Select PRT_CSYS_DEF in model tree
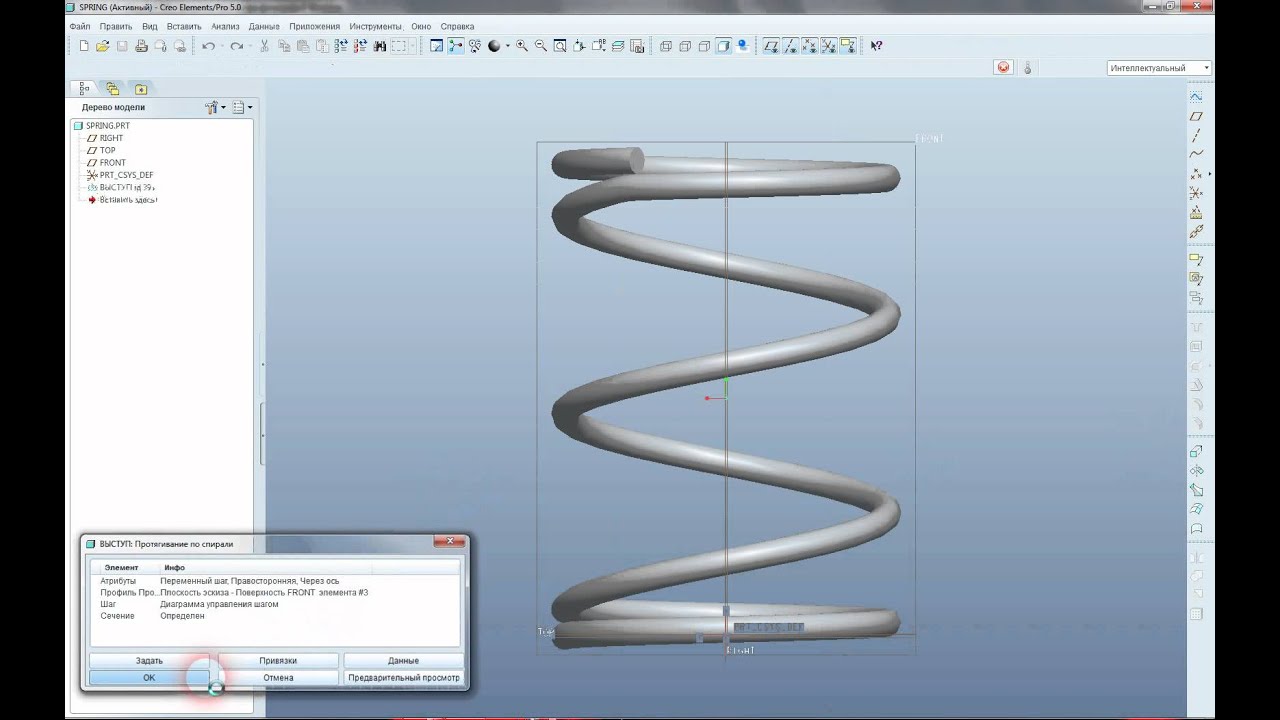Image resolution: width=1280 pixels, height=720 pixels. pyautogui.click(x=120, y=175)
